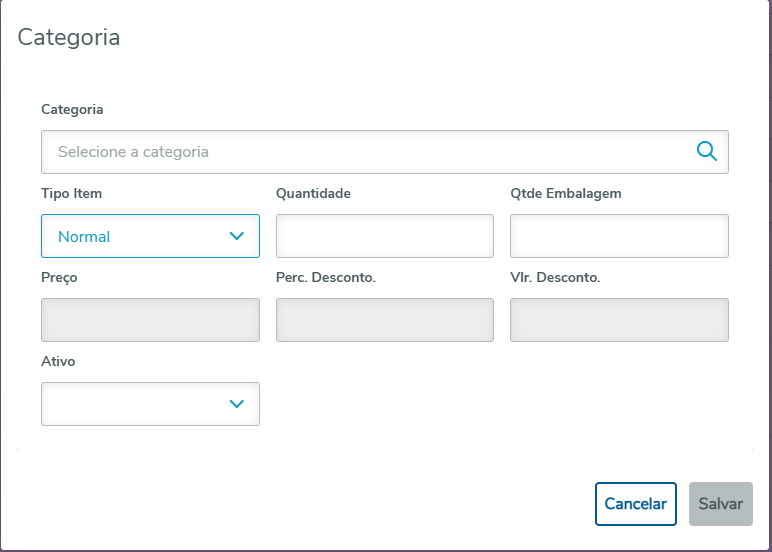Click the Preço label text
This screenshot has height=552, width=772.
click(x=59, y=277)
